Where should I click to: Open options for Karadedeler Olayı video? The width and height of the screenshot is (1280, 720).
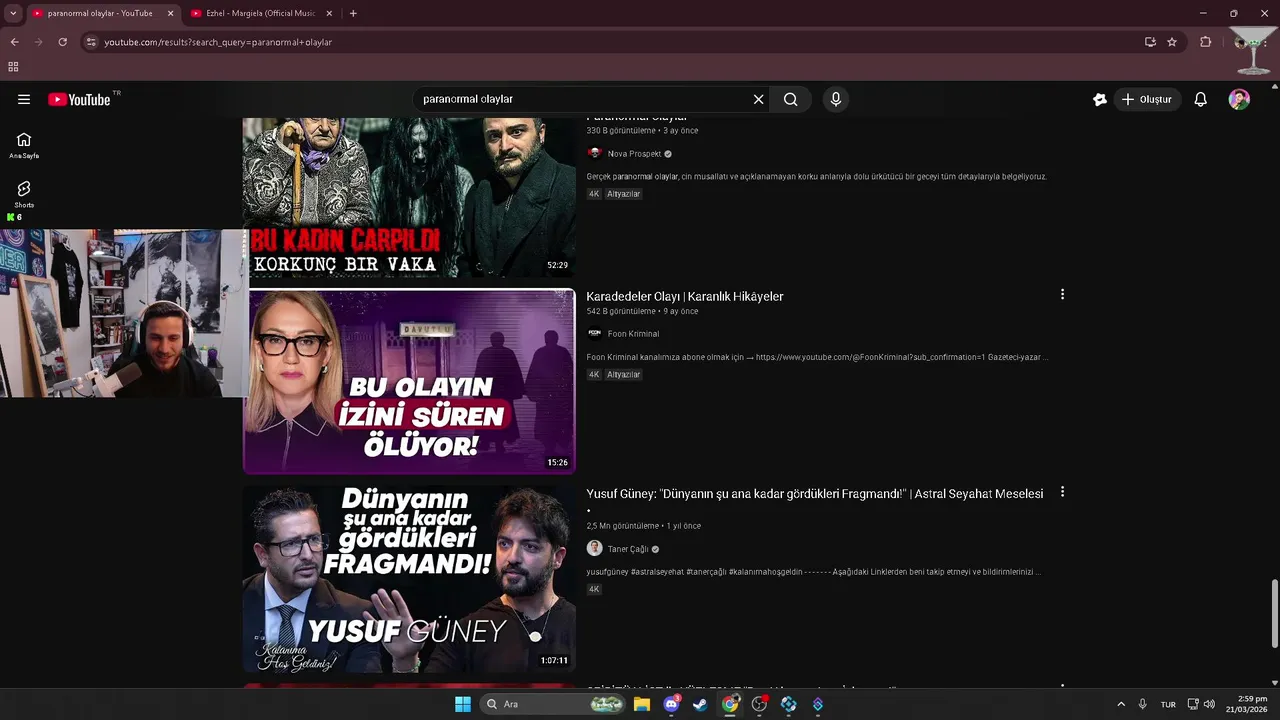point(1062,294)
